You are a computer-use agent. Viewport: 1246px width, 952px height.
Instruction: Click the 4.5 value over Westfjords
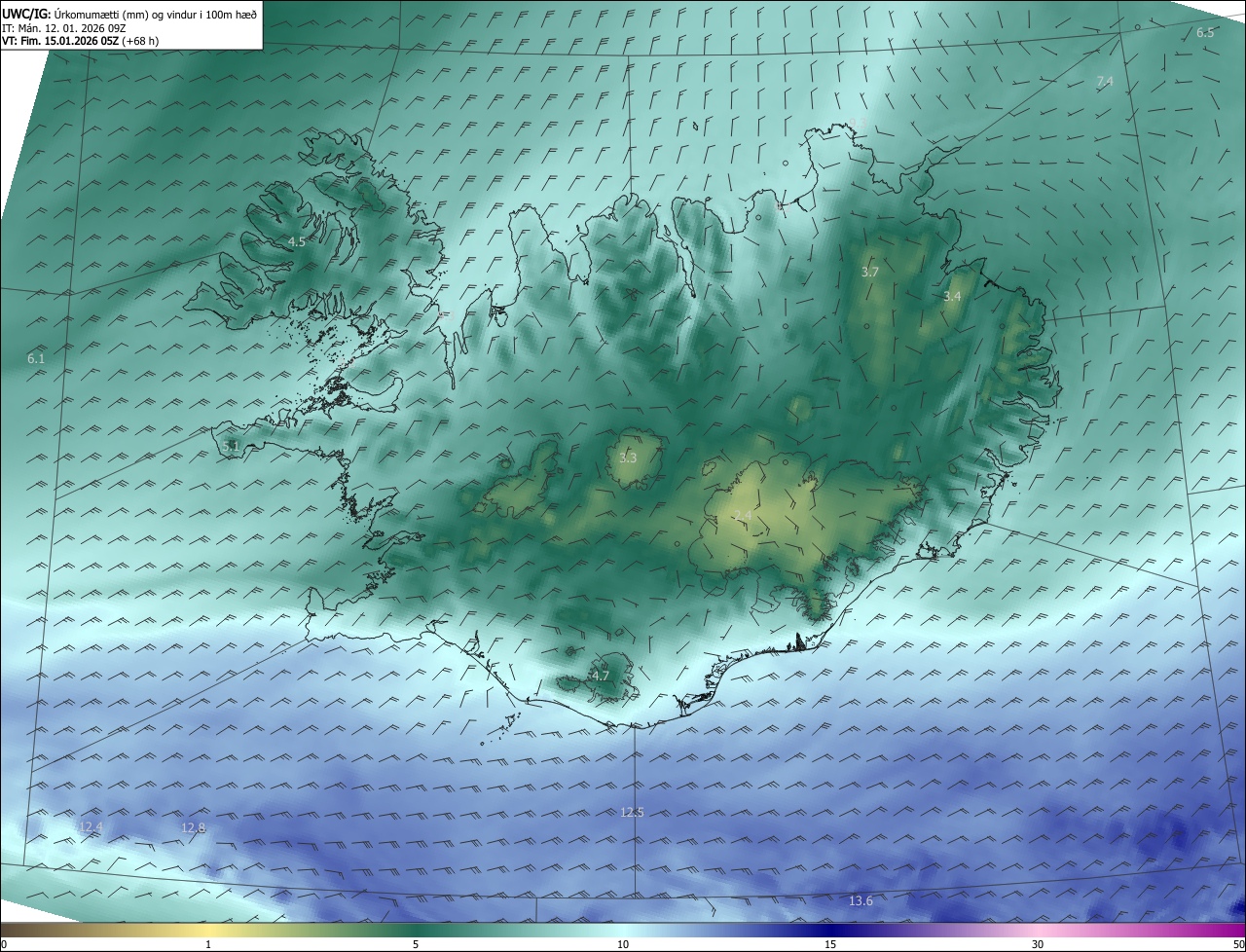297,241
